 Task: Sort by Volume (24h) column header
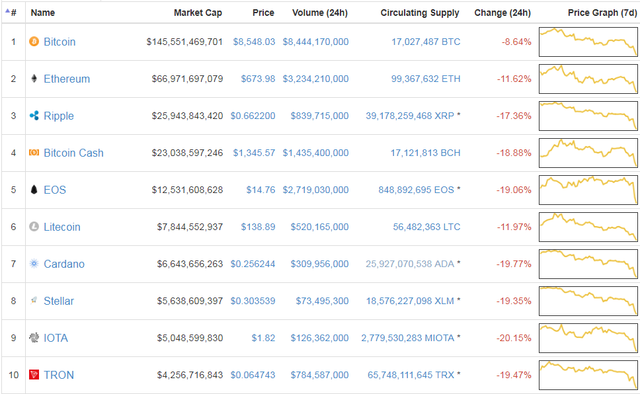click(x=320, y=13)
